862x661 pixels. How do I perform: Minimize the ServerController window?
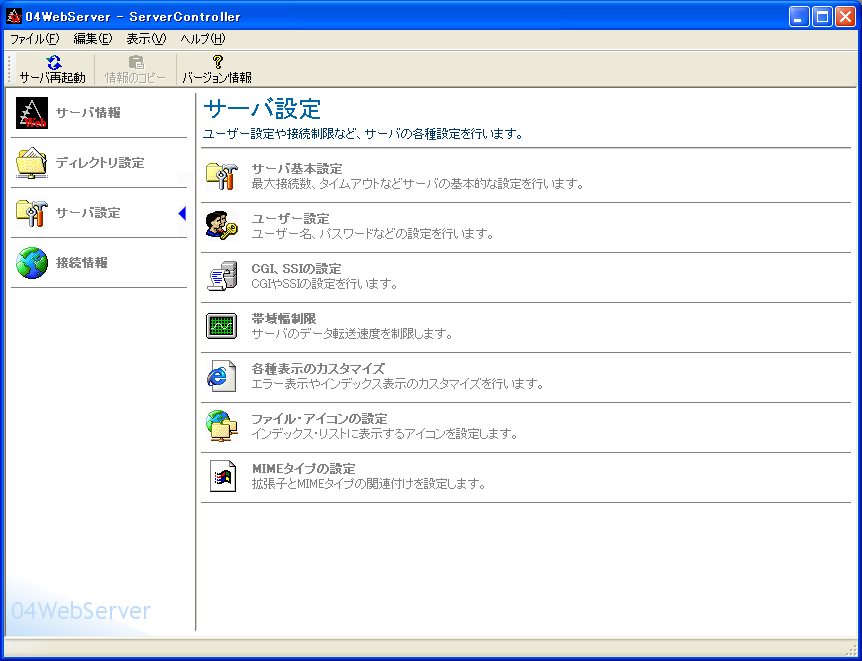(x=799, y=16)
